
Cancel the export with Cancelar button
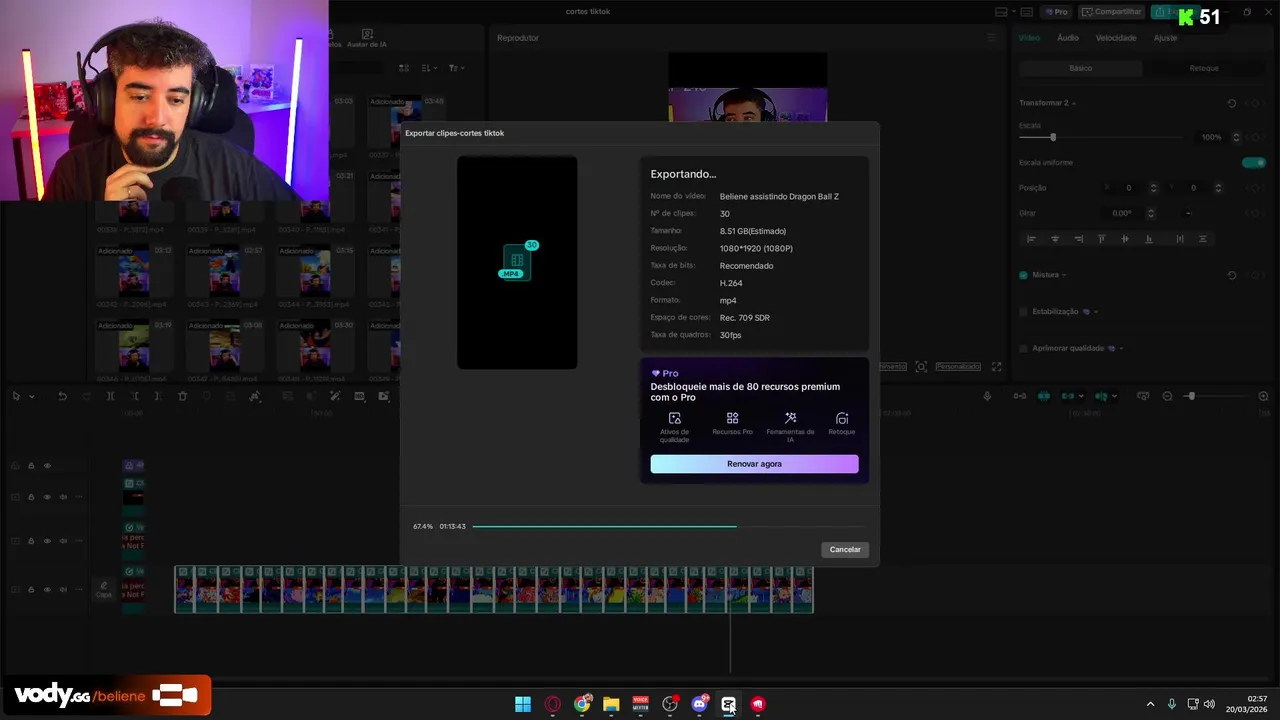(845, 549)
